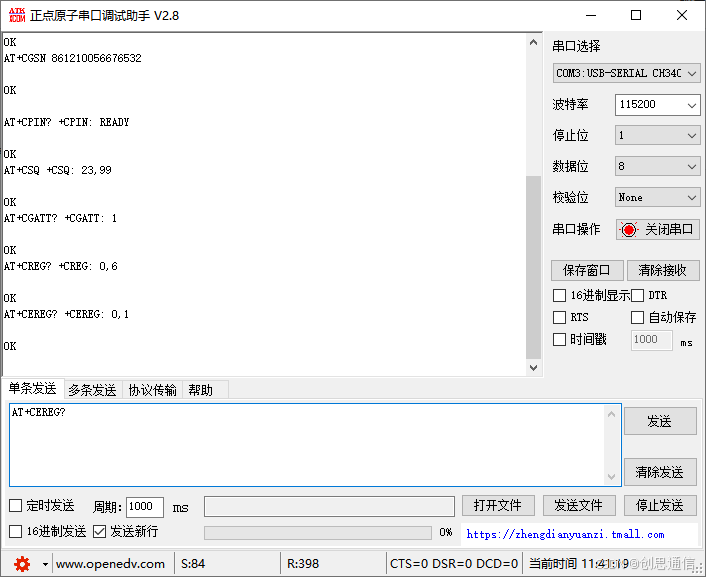706x577 pixels.
Task: Click R:398 received counter
Action: 303,564
